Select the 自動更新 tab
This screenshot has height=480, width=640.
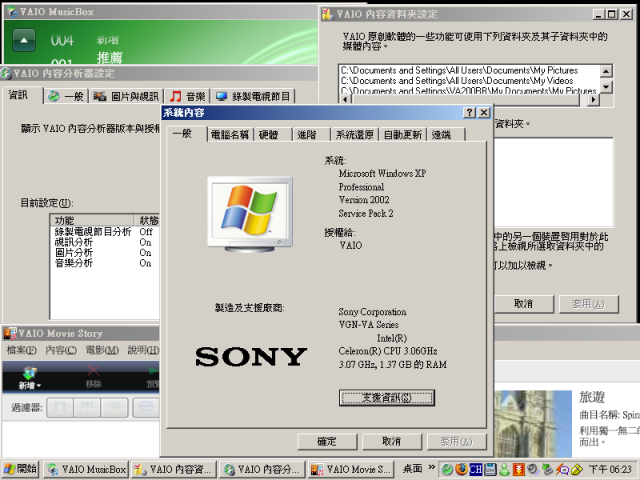click(403, 135)
